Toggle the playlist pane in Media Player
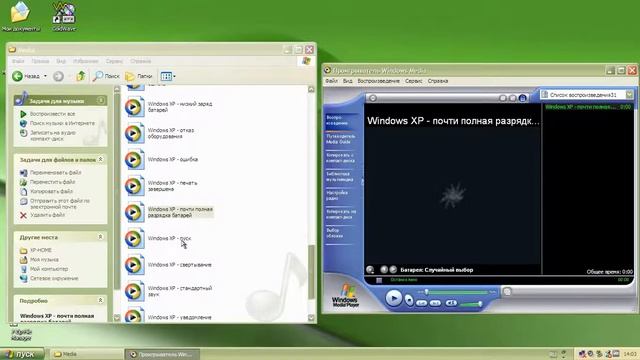The image size is (640, 360). [x=522, y=98]
